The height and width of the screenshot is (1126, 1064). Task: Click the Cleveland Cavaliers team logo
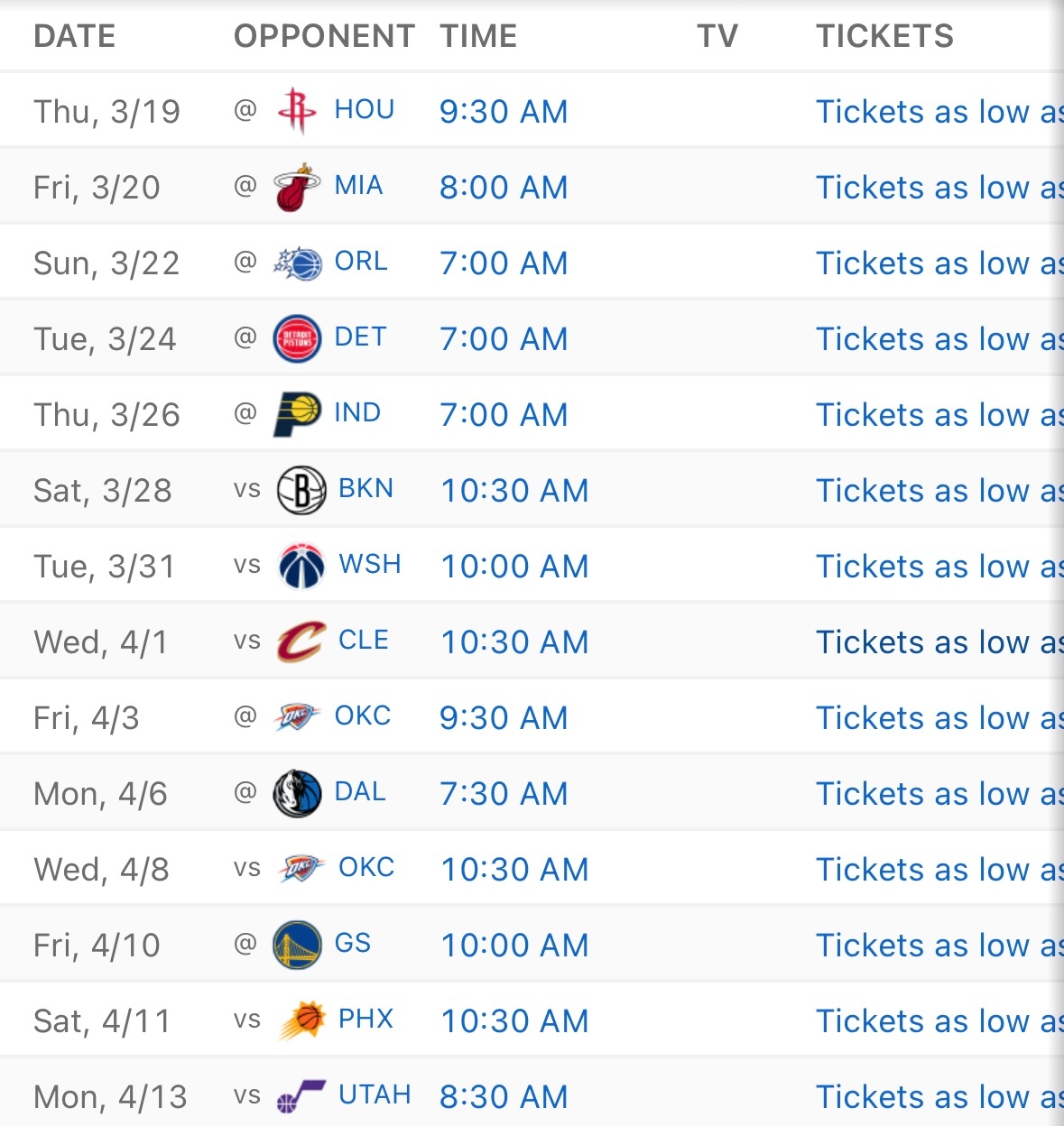pos(301,642)
